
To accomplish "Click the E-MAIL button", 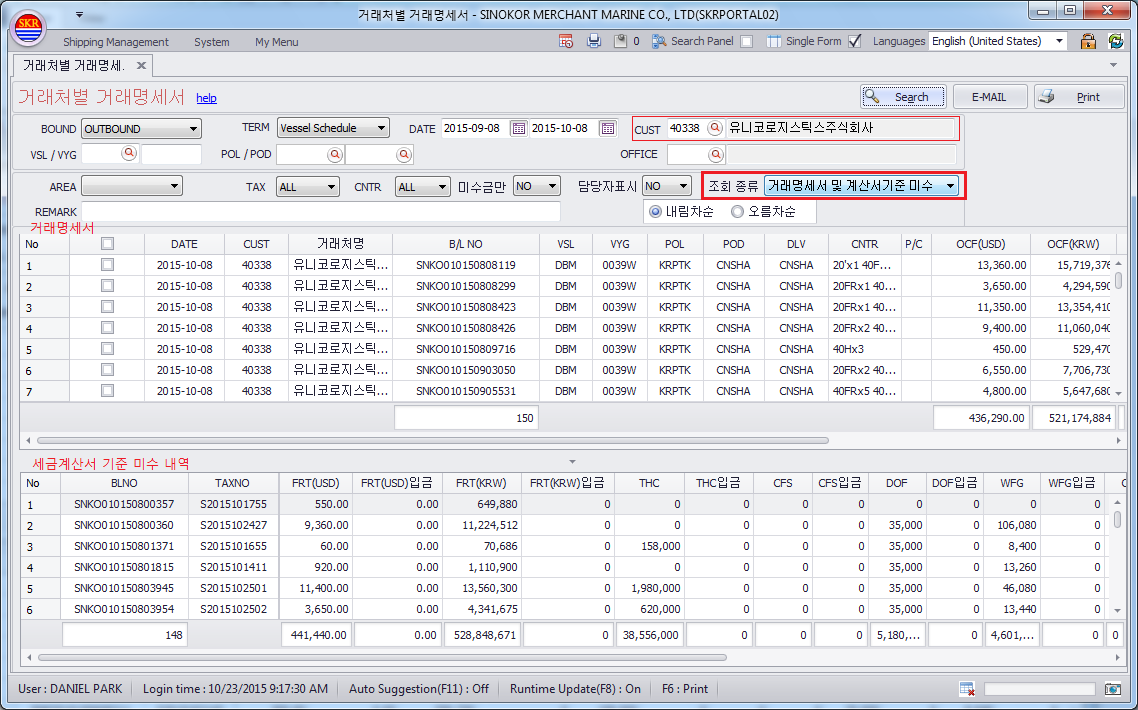I will coord(989,97).
